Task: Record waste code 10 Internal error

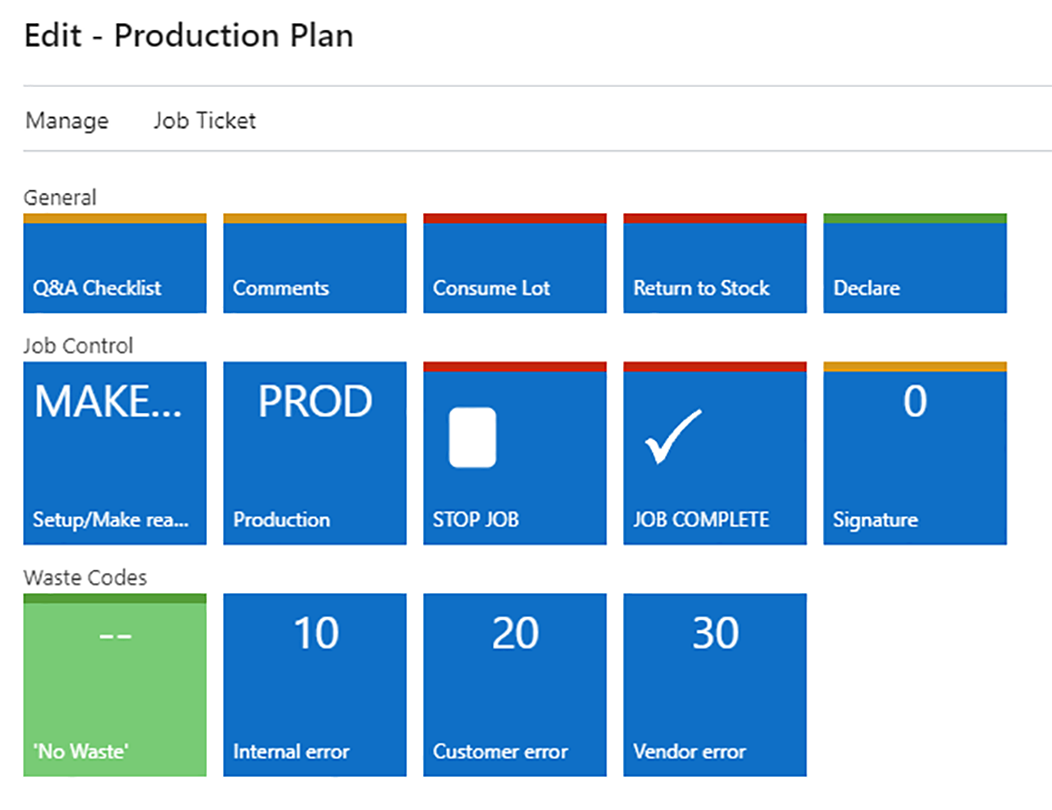Action: (x=314, y=684)
